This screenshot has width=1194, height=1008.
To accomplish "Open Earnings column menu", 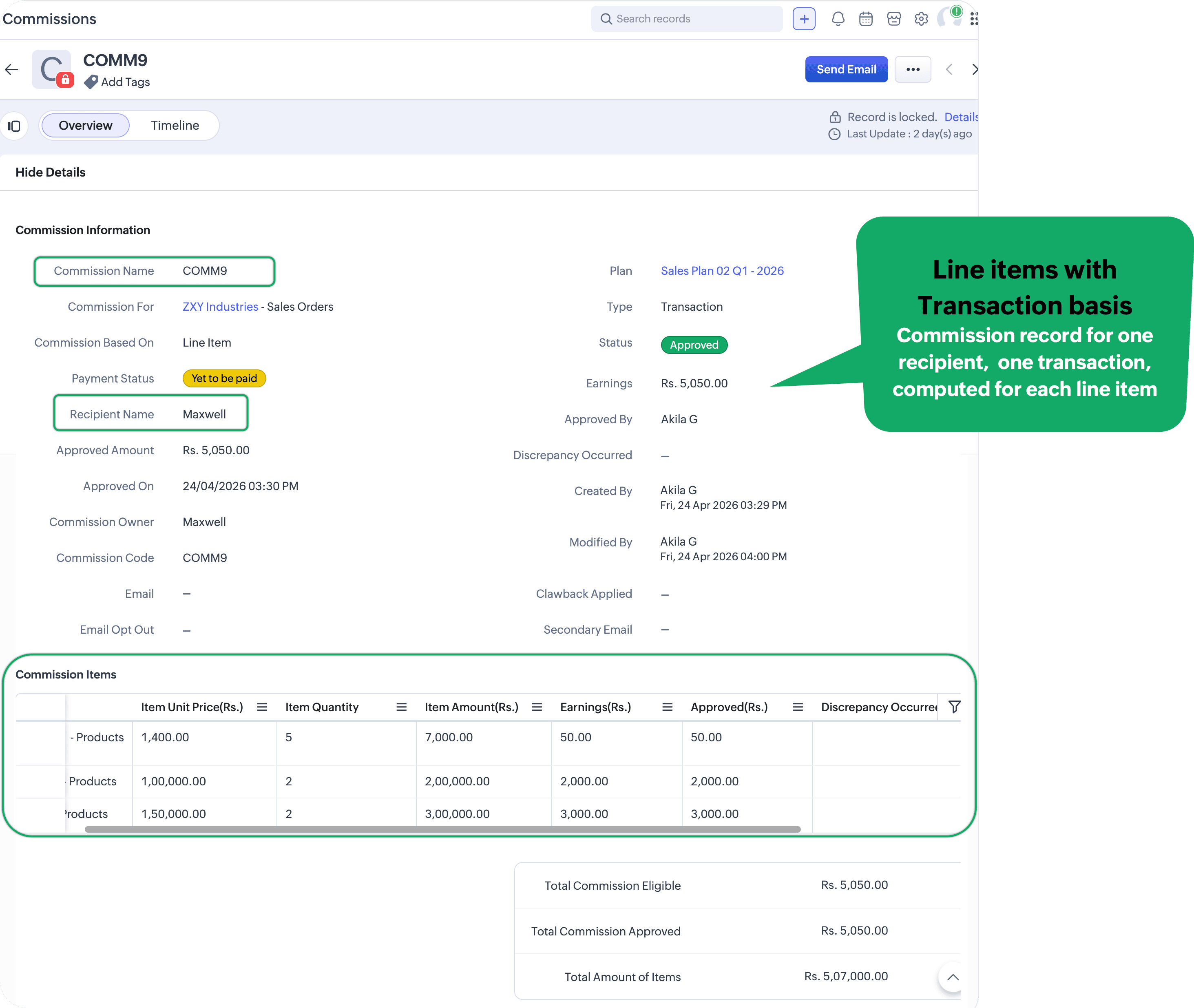I will [667, 707].
